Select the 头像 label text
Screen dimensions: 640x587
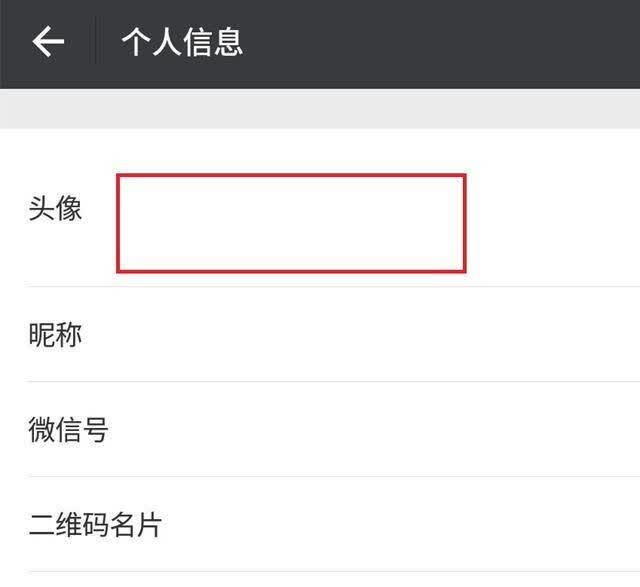point(55,208)
